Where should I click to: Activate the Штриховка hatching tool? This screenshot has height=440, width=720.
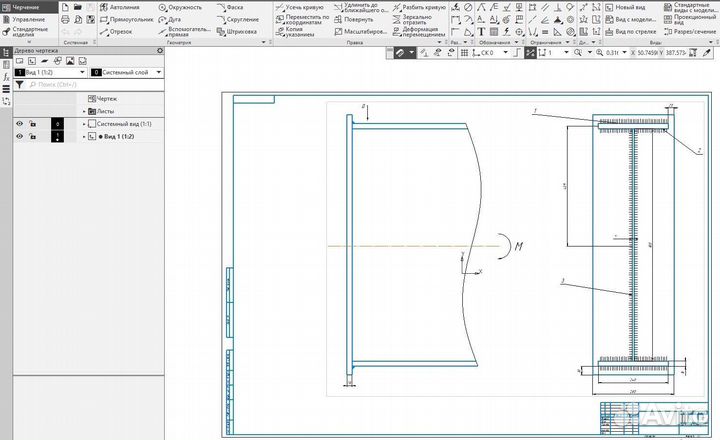click(x=242, y=31)
